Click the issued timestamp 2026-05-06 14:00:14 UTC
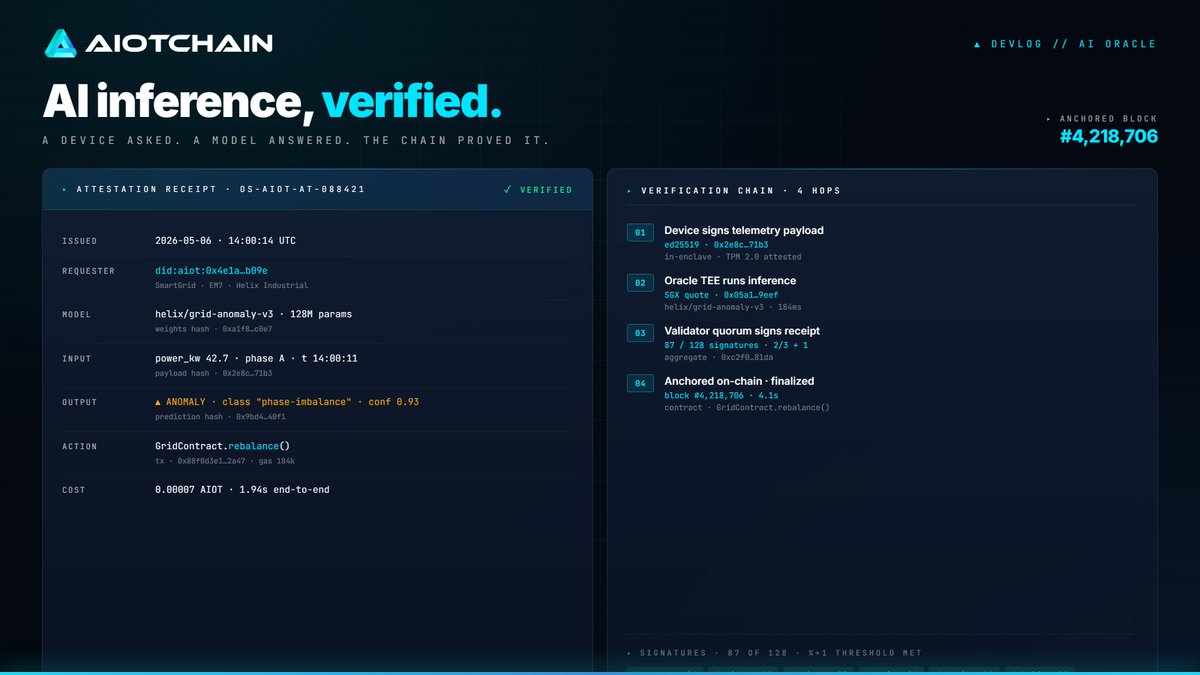Image resolution: width=1200 pixels, height=675 pixels. tap(225, 241)
